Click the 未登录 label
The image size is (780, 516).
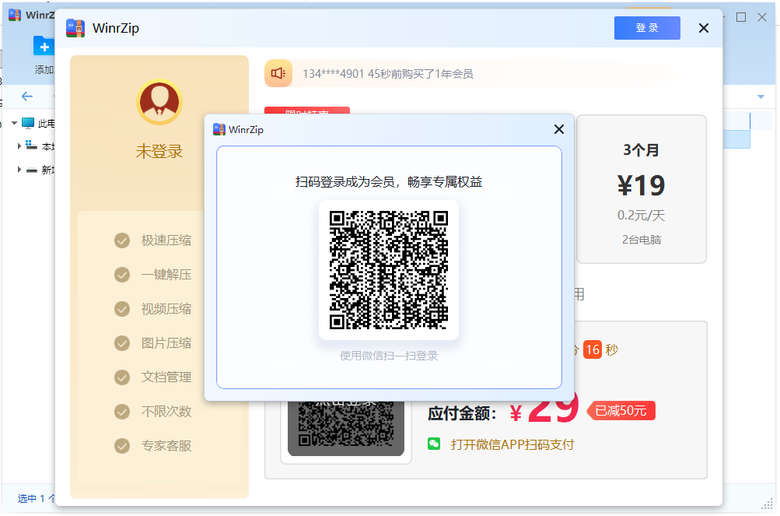click(159, 151)
